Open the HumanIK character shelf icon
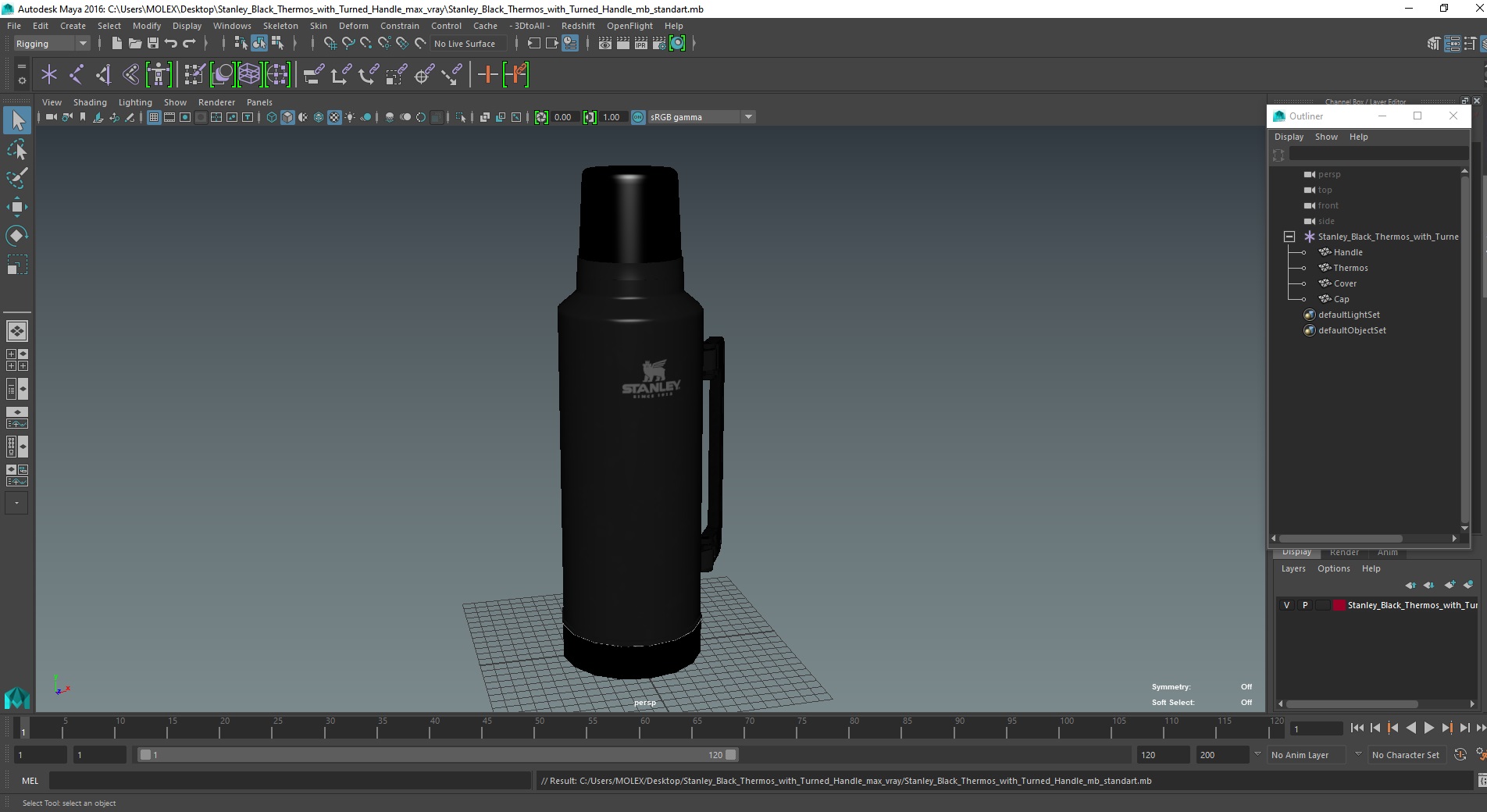The height and width of the screenshot is (812, 1487). (x=159, y=75)
